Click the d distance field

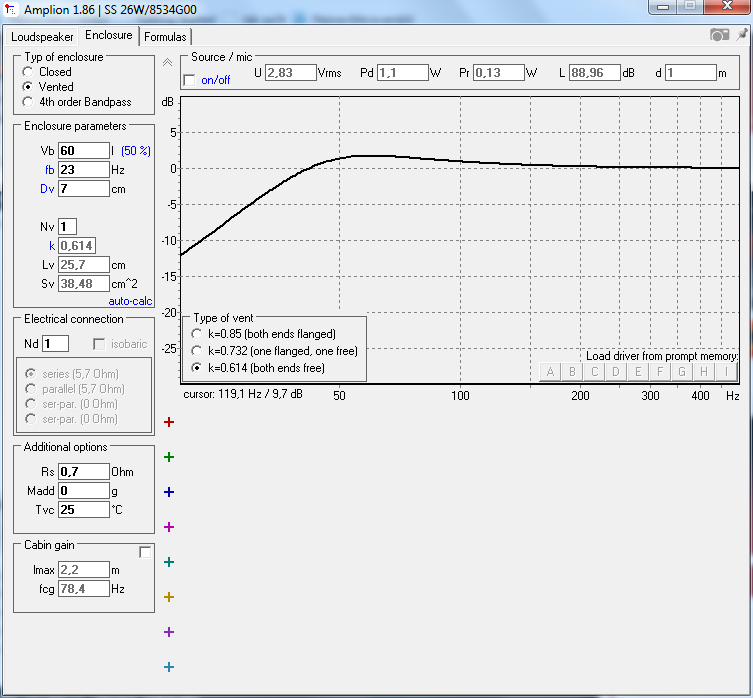click(691, 73)
